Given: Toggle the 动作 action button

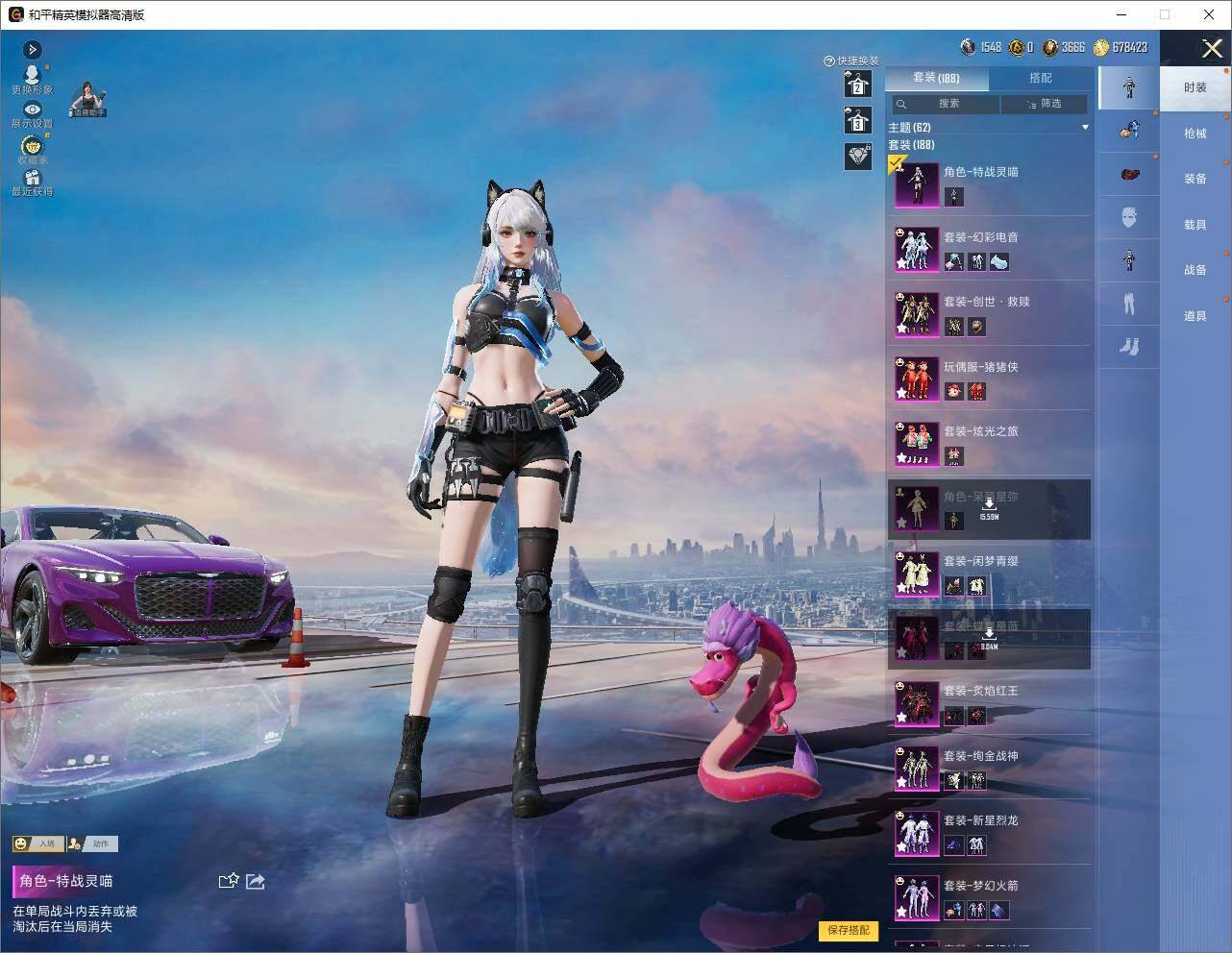Looking at the screenshot, I should 92,843.
